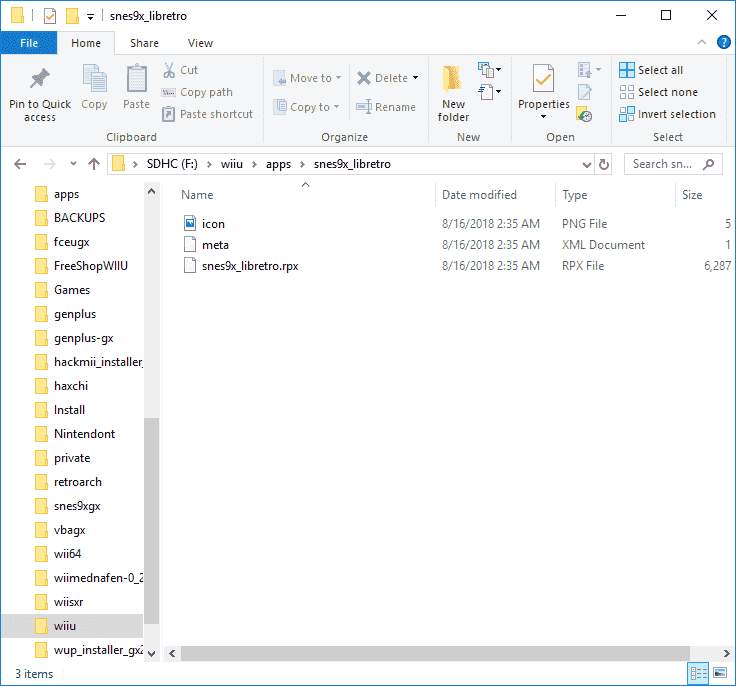738x687 pixels.
Task: Click Pin to Quick access icon
Action: (x=40, y=79)
